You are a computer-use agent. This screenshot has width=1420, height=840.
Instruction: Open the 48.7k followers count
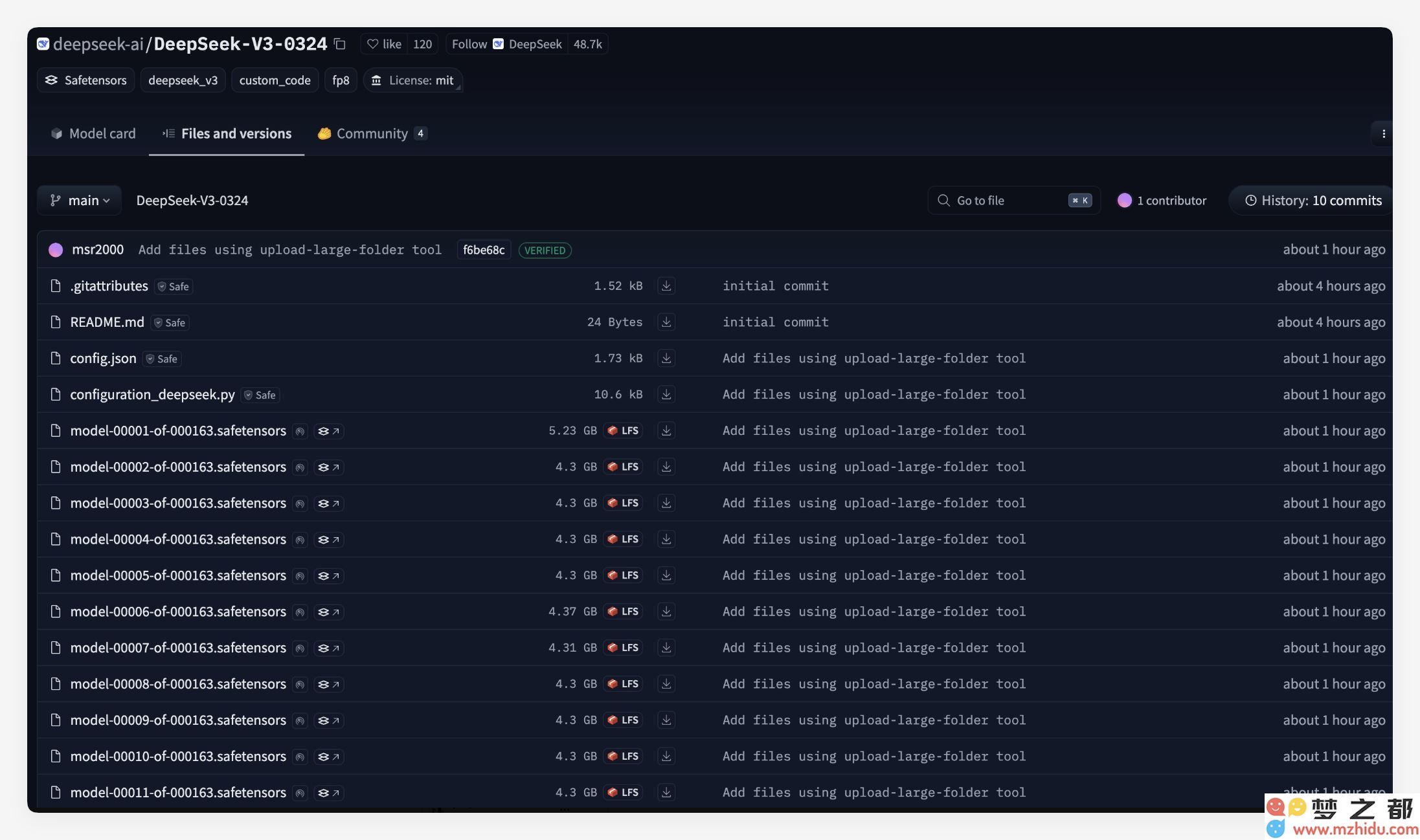point(587,44)
